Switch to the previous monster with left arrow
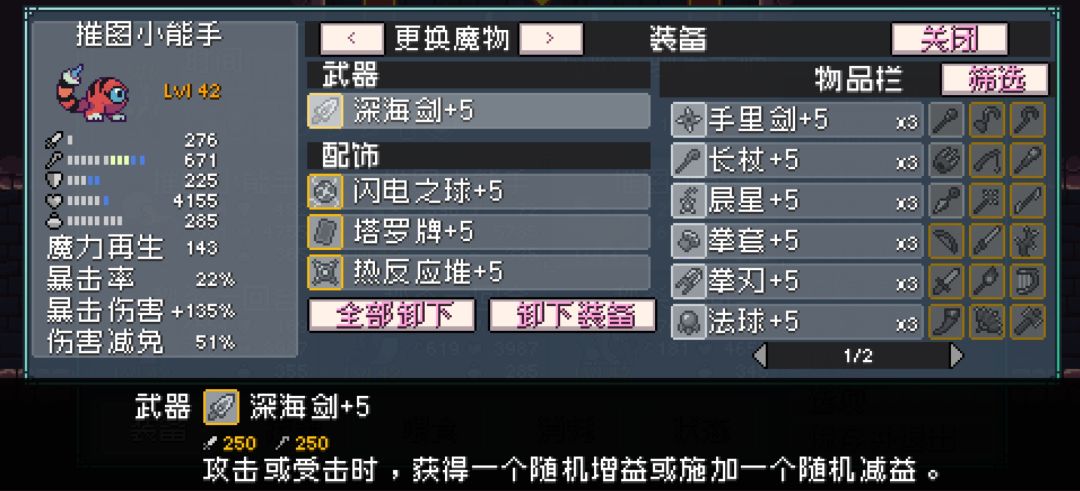The image size is (1080, 491). [x=352, y=39]
